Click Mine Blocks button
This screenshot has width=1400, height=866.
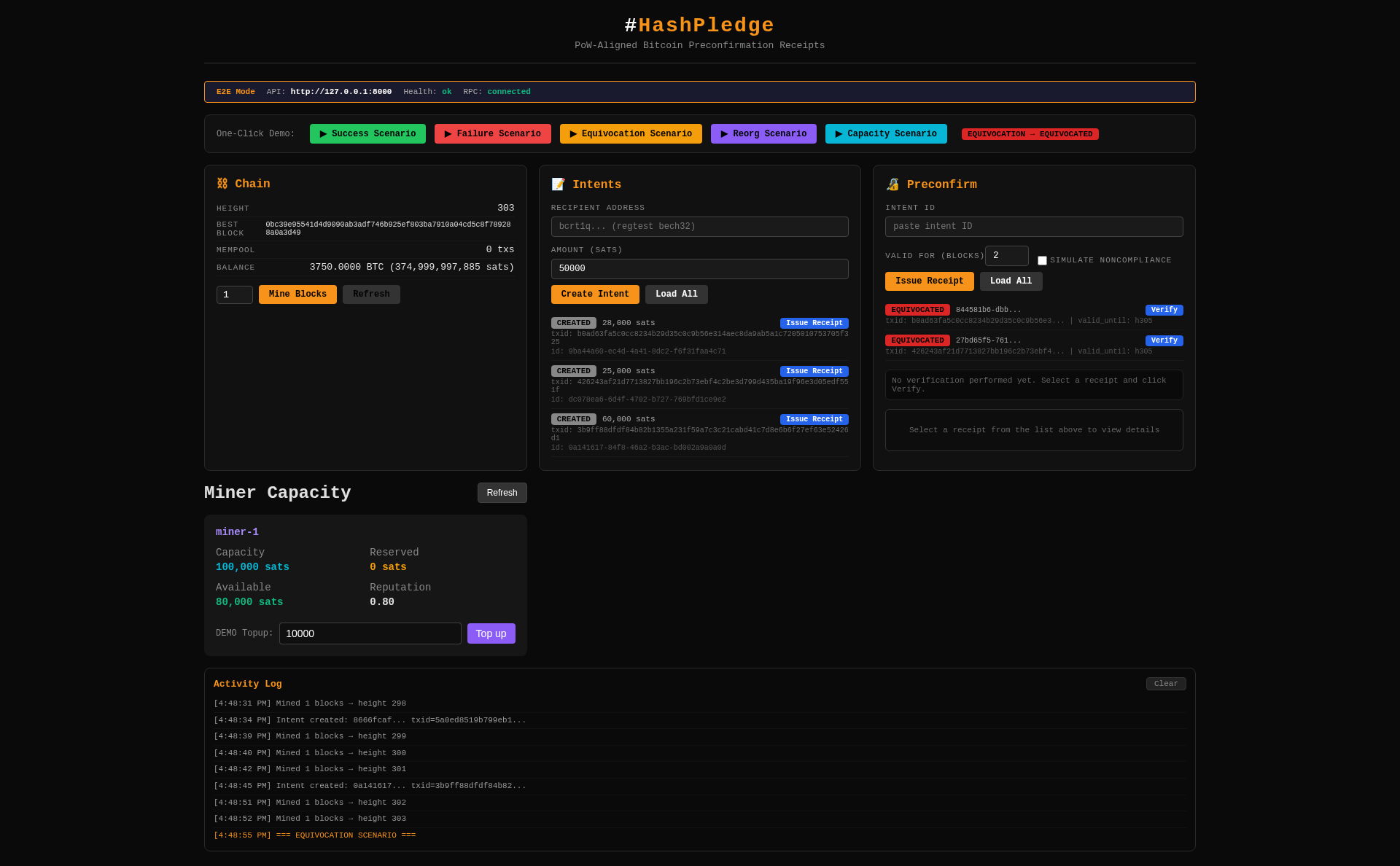297,294
